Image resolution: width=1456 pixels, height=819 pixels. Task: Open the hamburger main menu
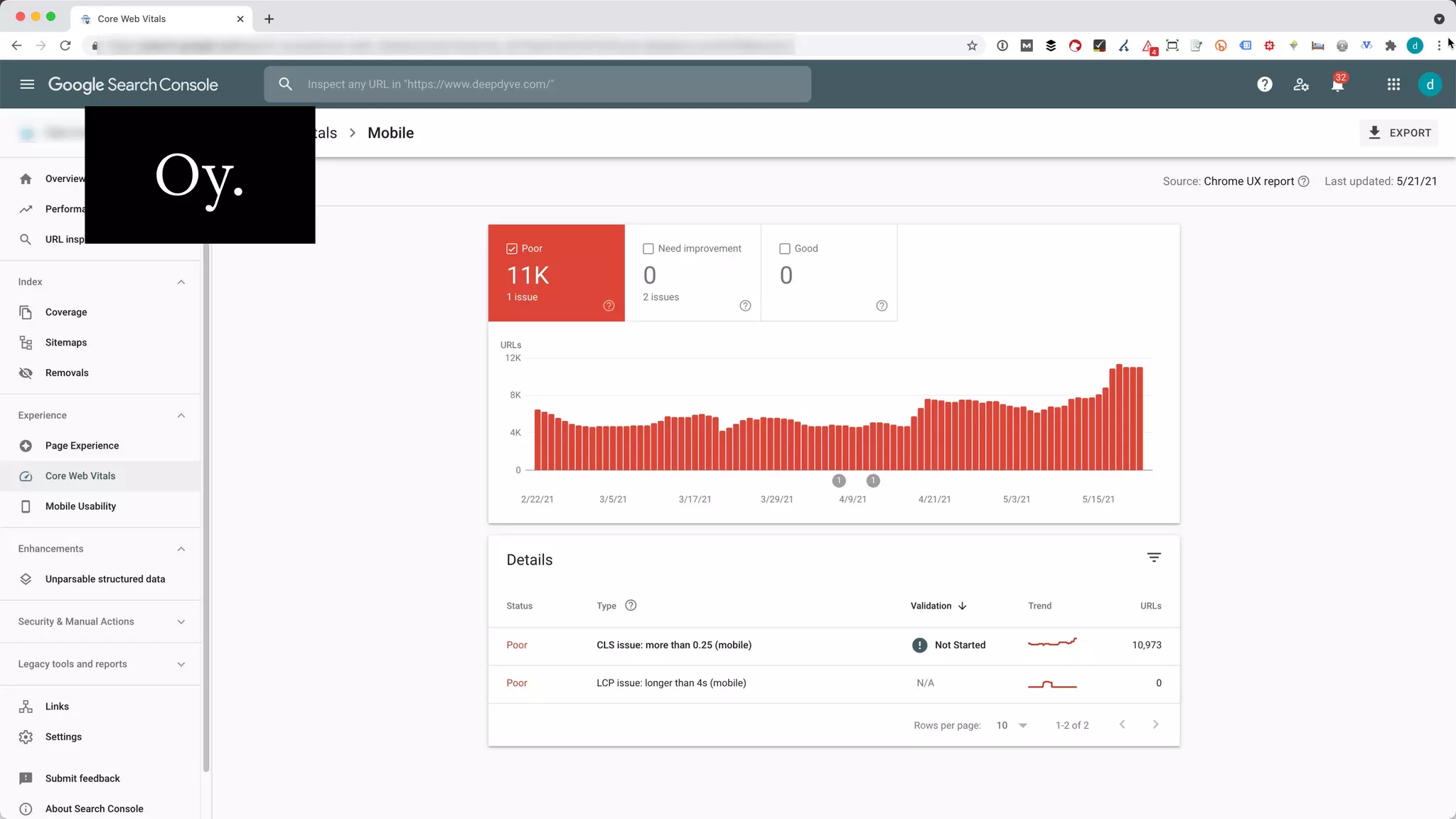(x=27, y=85)
